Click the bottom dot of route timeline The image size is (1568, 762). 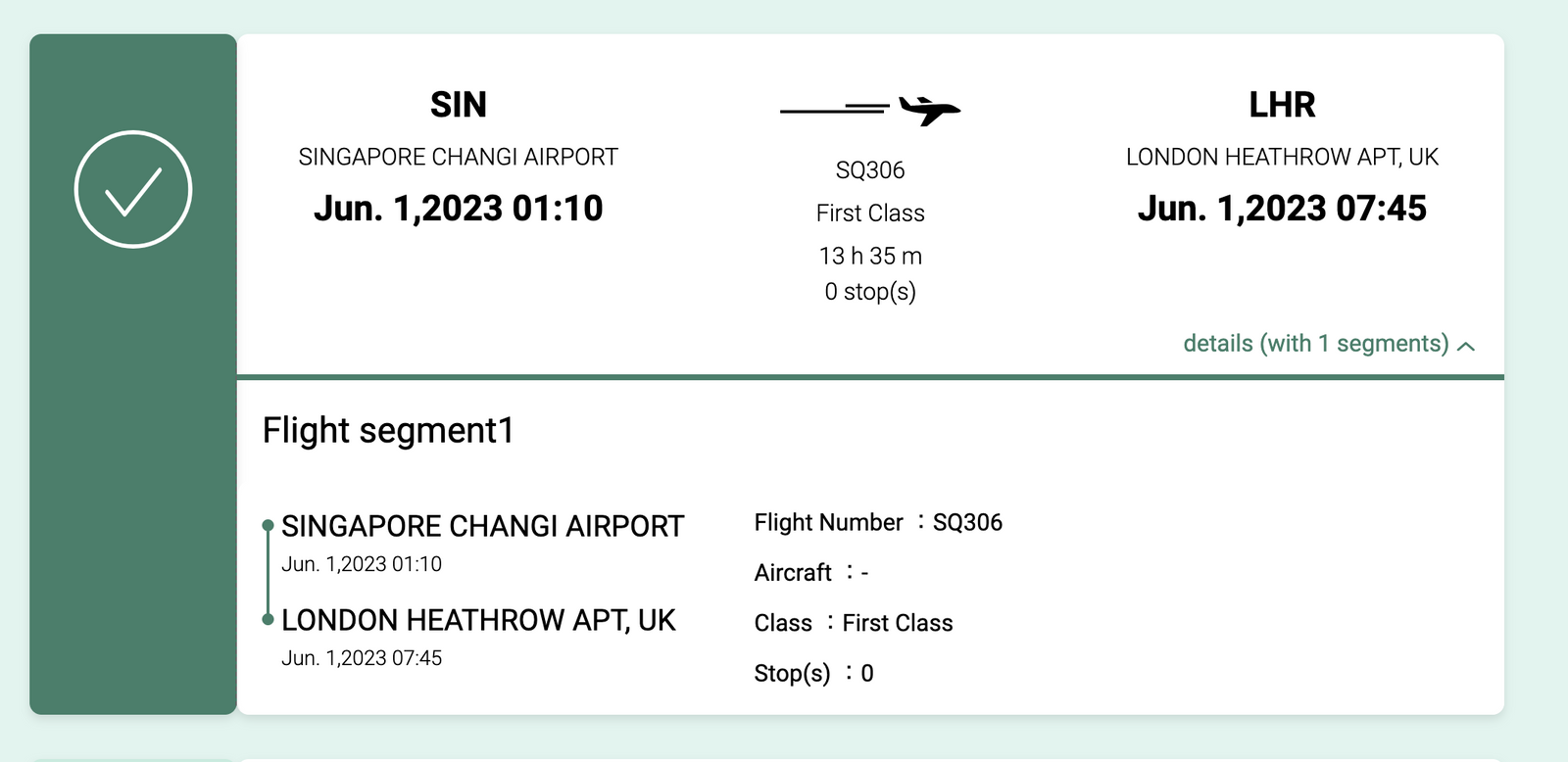point(268,619)
